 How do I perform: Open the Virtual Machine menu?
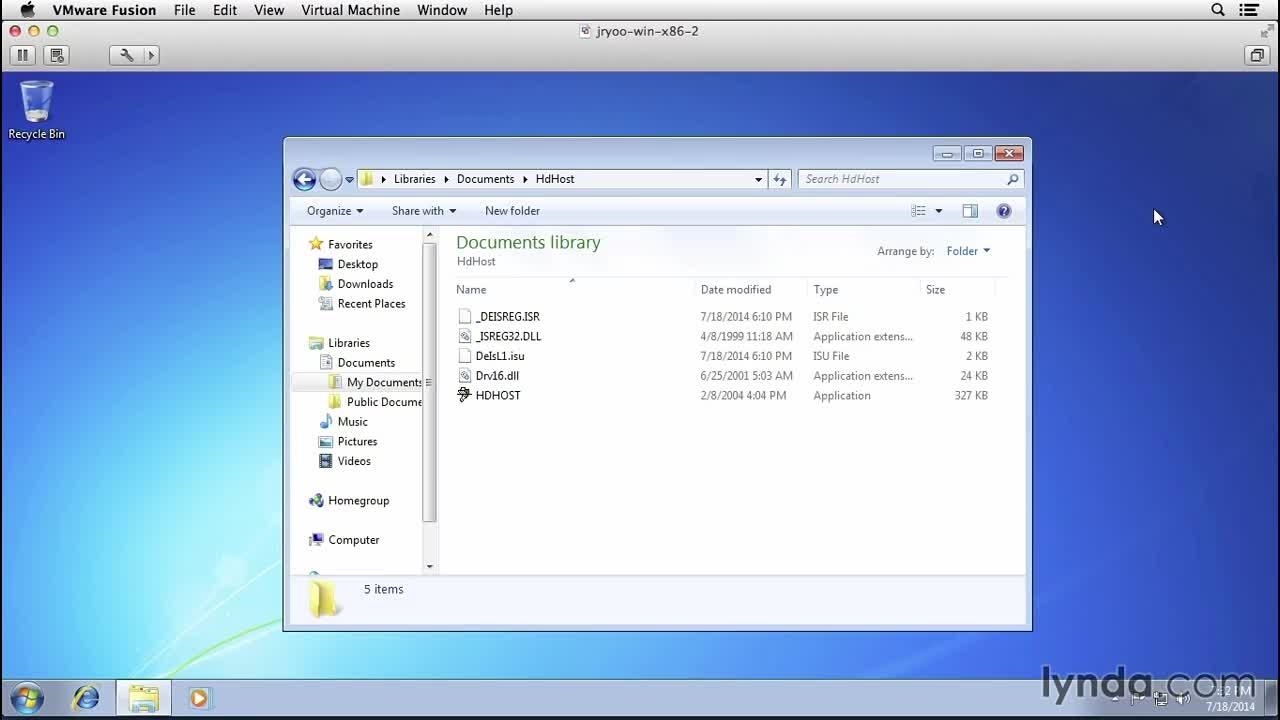pyautogui.click(x=350, y=10)
